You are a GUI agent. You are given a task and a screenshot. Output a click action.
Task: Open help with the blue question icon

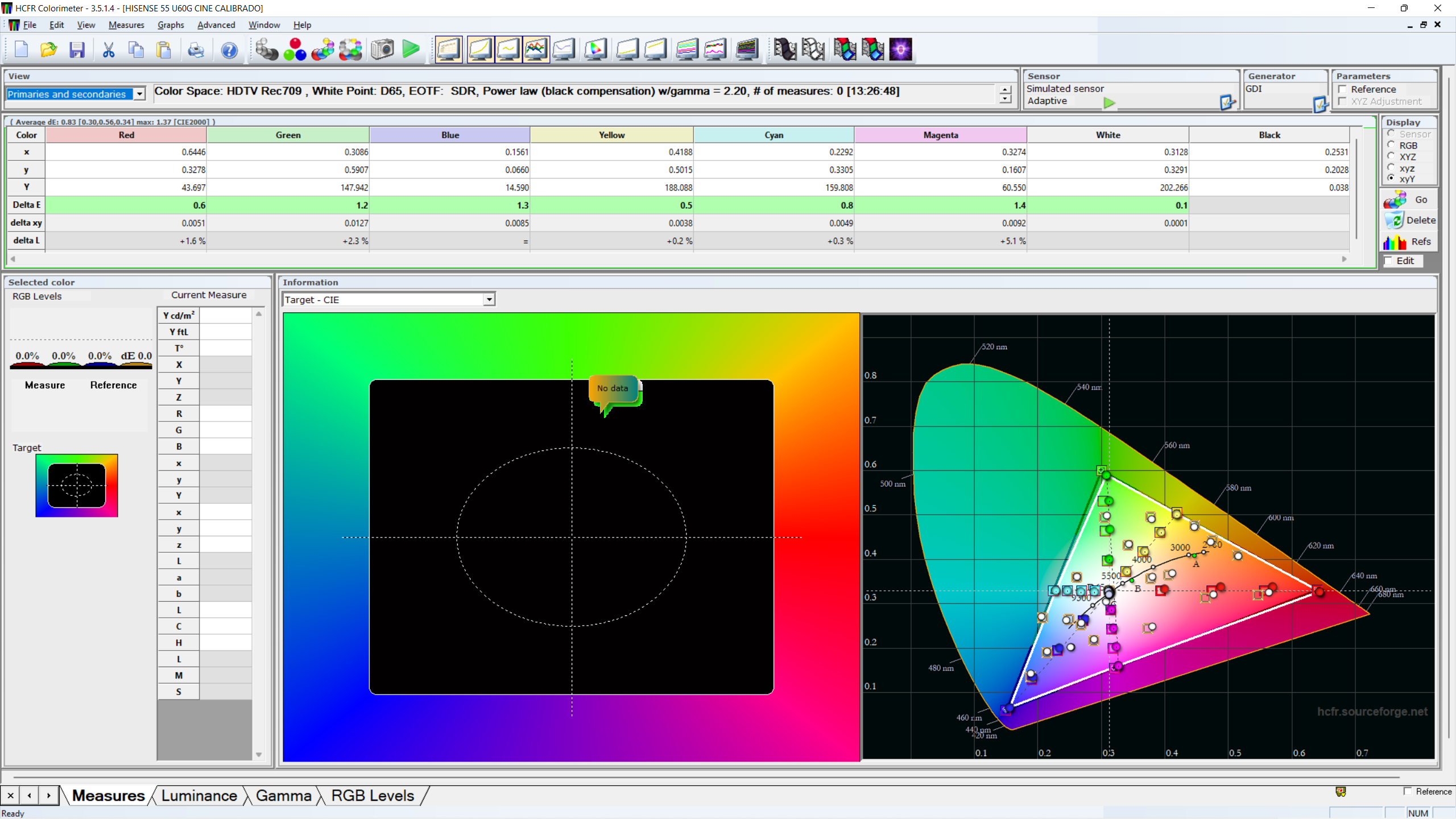point(229,49)
